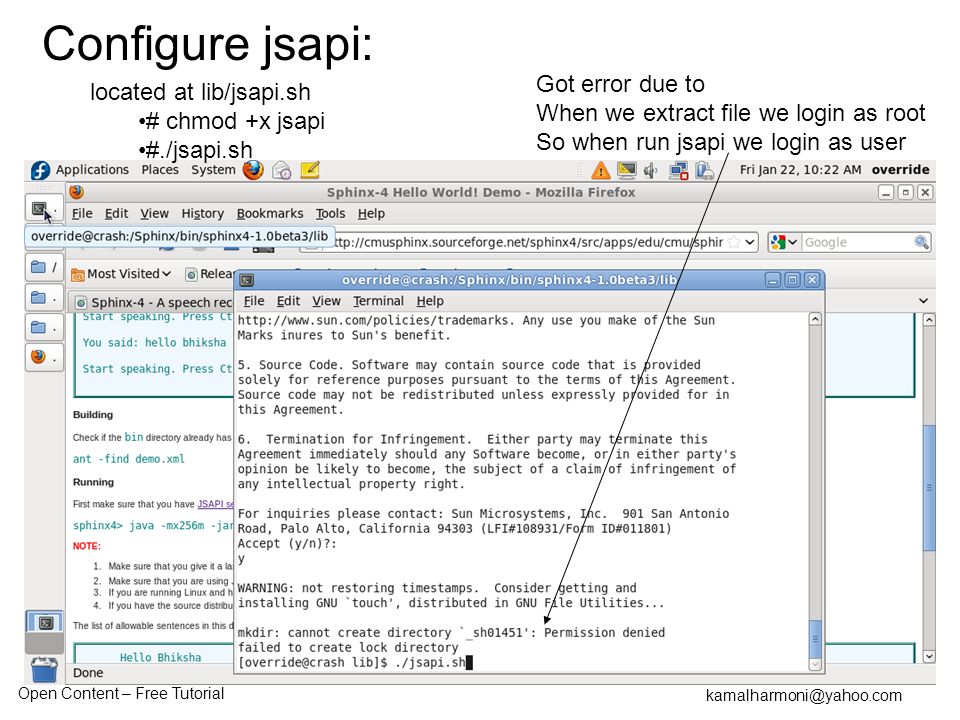This screenshot has height=720, width=960.
Task: Switch to the second empty workspace in switcher
Action: pos(44,643)
